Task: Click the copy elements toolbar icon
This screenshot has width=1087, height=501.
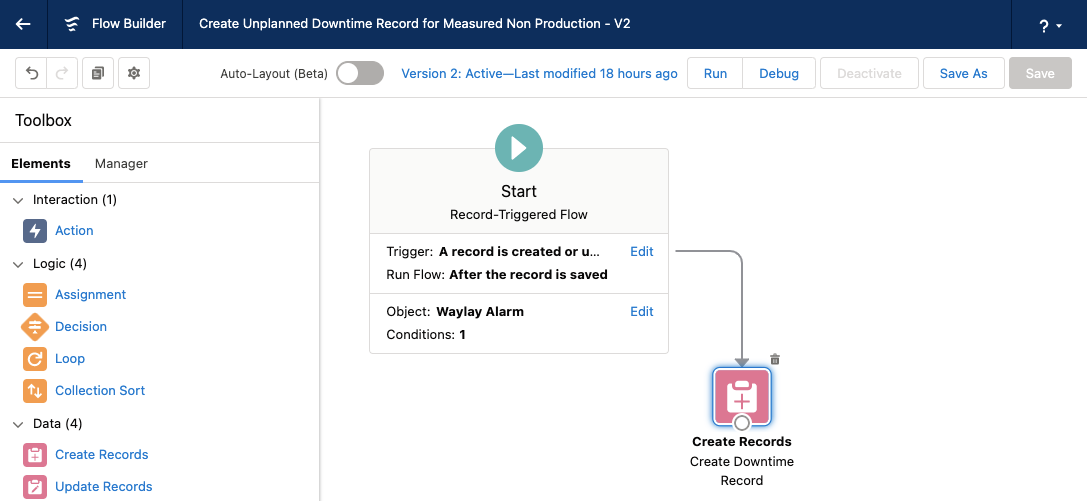Action: 98,73
